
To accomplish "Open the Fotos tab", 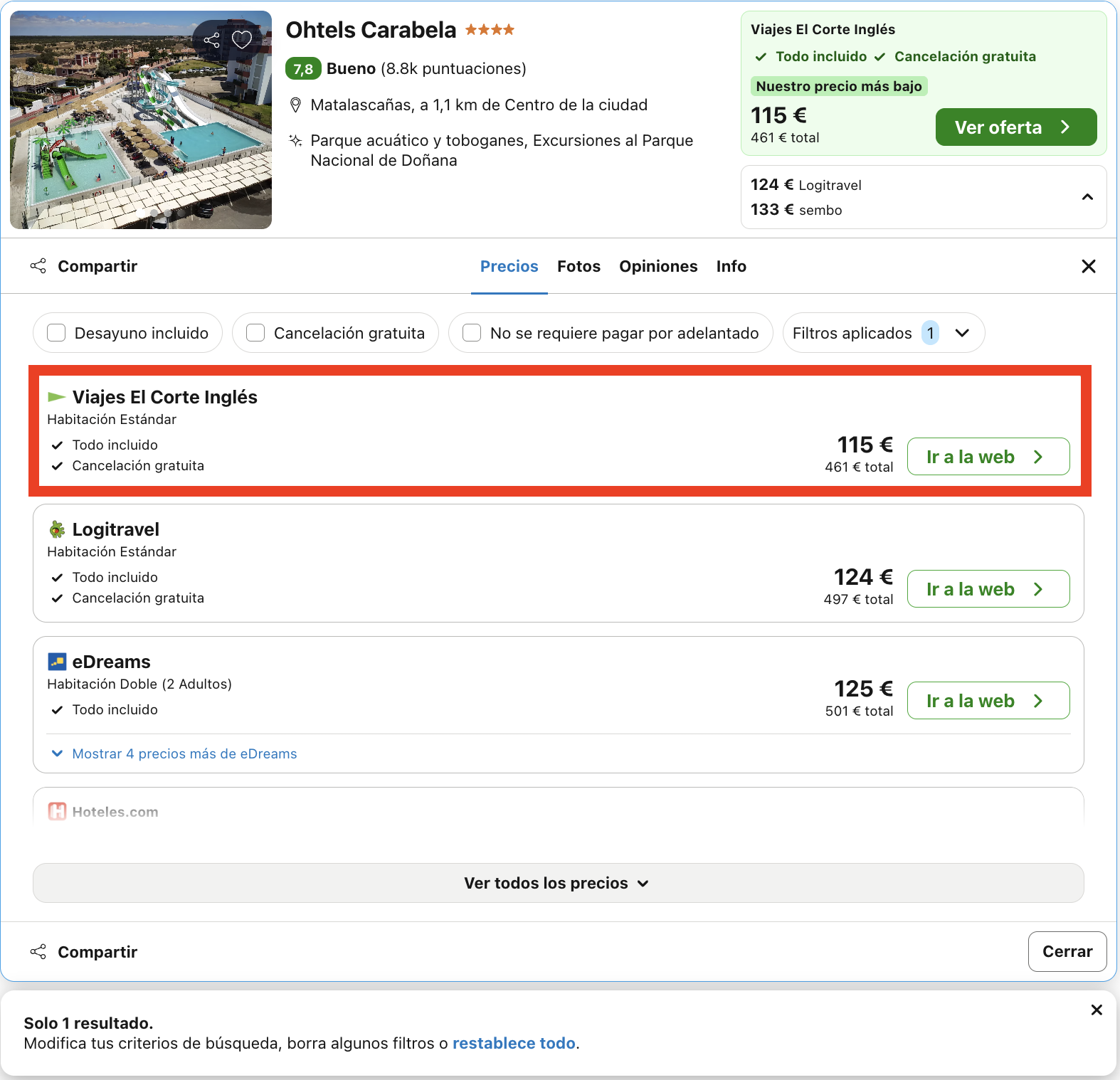I will [x=579, y=266].
